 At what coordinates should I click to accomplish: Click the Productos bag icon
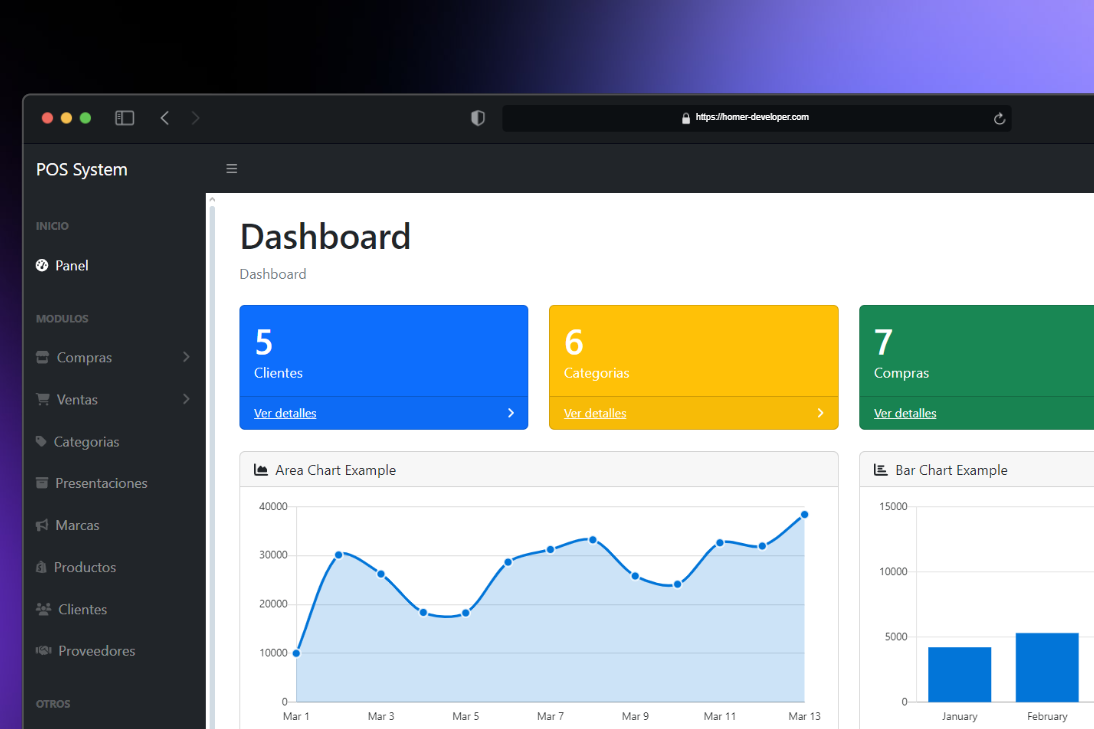pyautogui.click(x=41, y=567)
